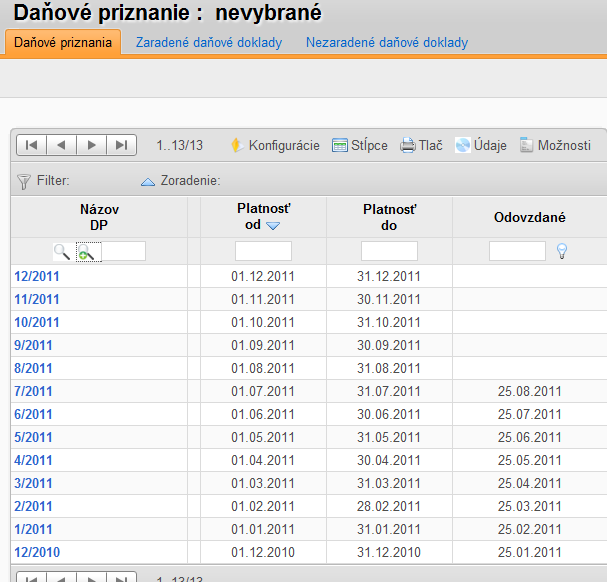
Task: Go to previous page in top pager
Action: tap(62, 145)
